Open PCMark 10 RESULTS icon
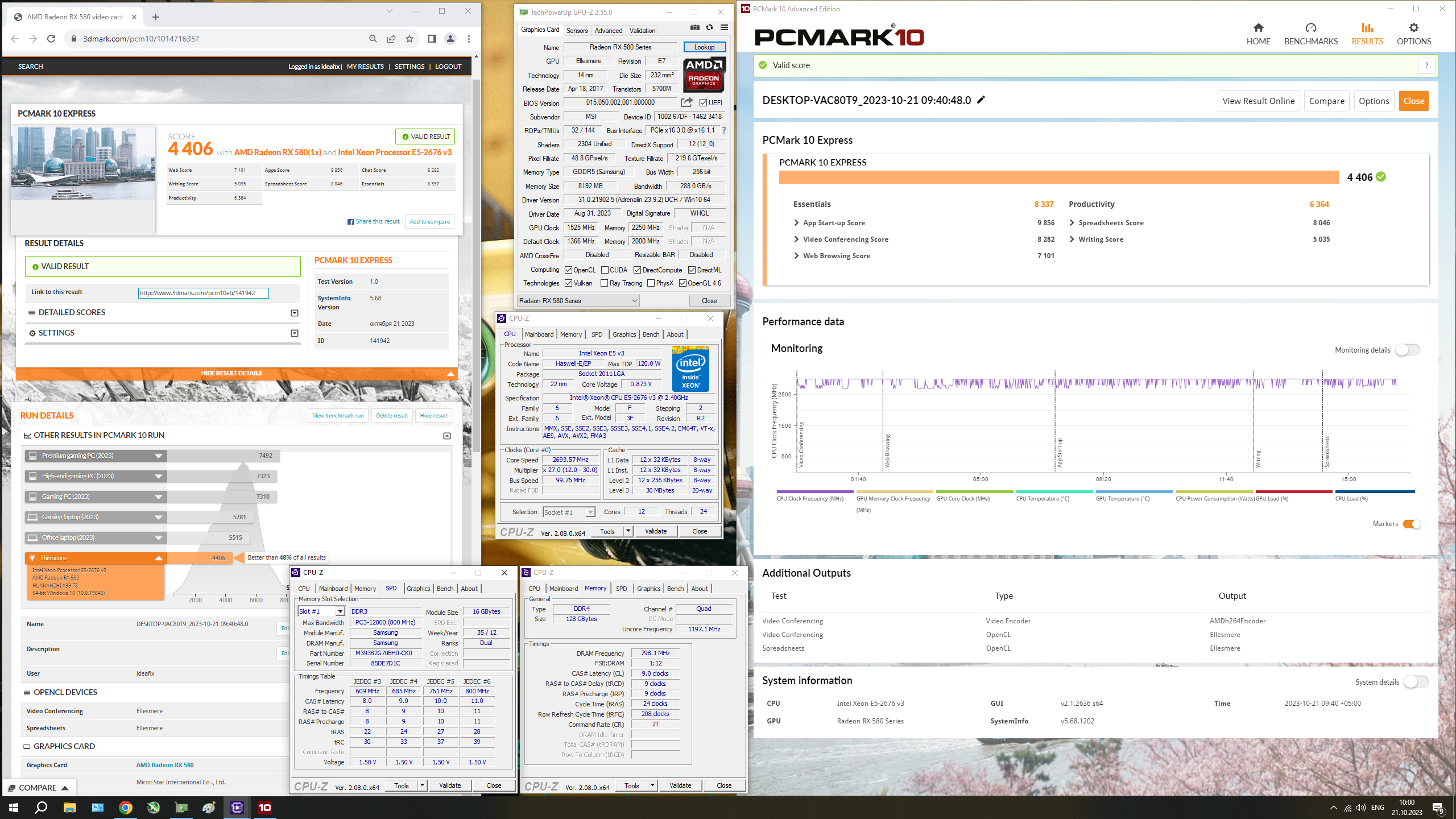1456x819 pixels. [x=1367, y=28]
